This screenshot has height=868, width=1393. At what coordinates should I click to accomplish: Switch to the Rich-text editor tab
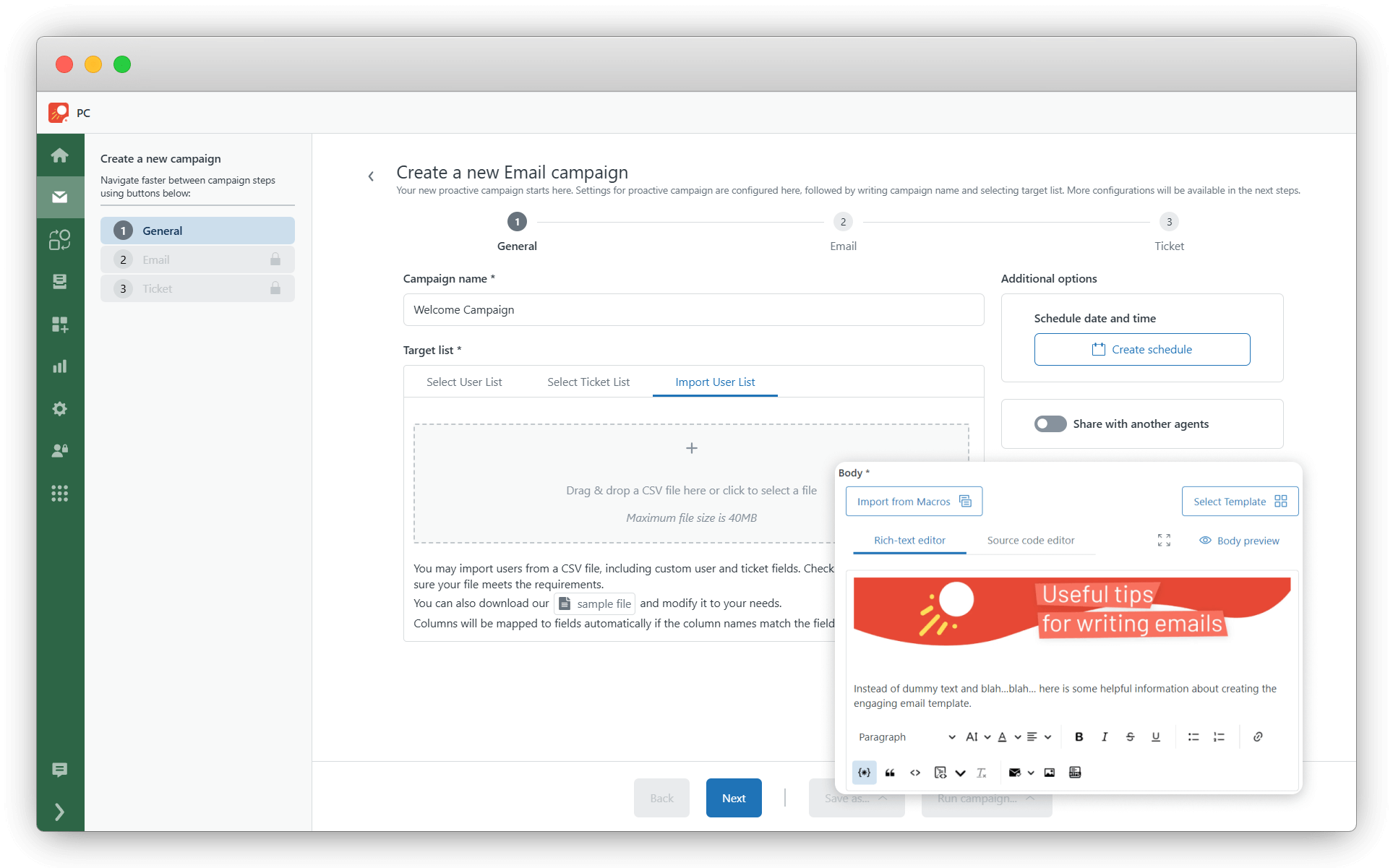(x=909, y=541)
